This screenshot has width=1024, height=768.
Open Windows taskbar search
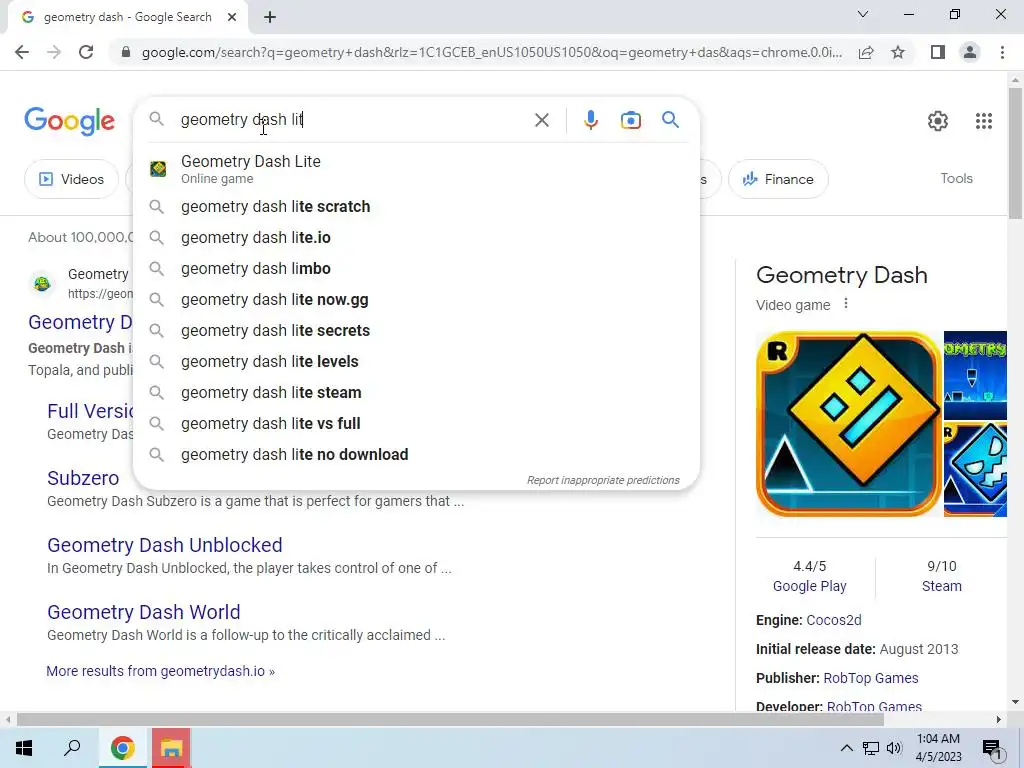coord(72,748)
